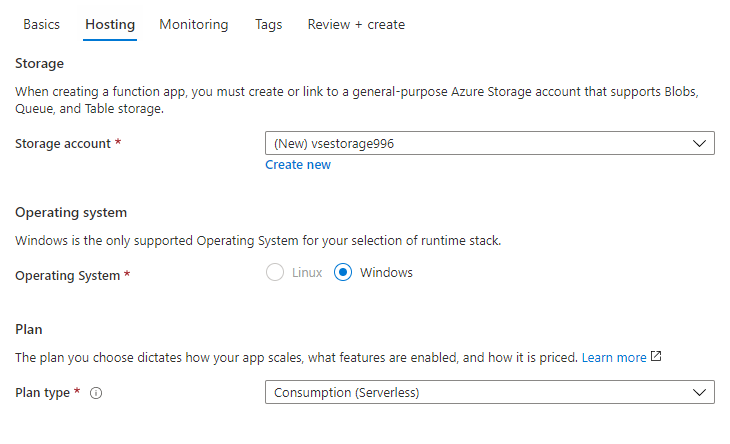Image resolution: width=730 pixels, height=444 pixels.
Task: Select the Hosting tab
Action: pyautogui.click(x=110, y=24)
